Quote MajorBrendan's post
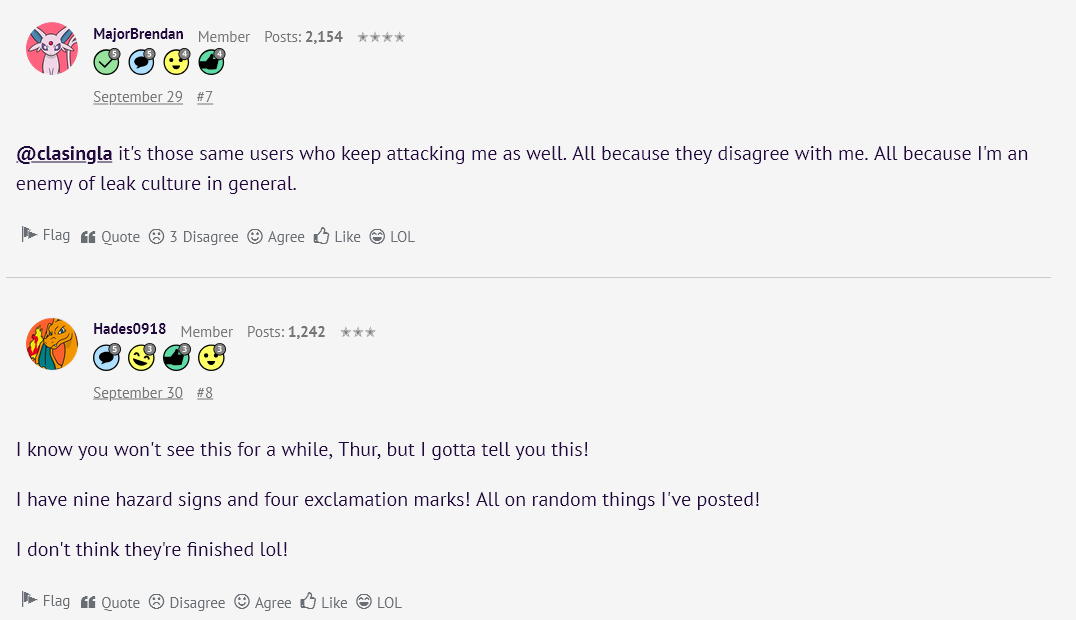Screen dimensions: 1076x620 point(110,237)
